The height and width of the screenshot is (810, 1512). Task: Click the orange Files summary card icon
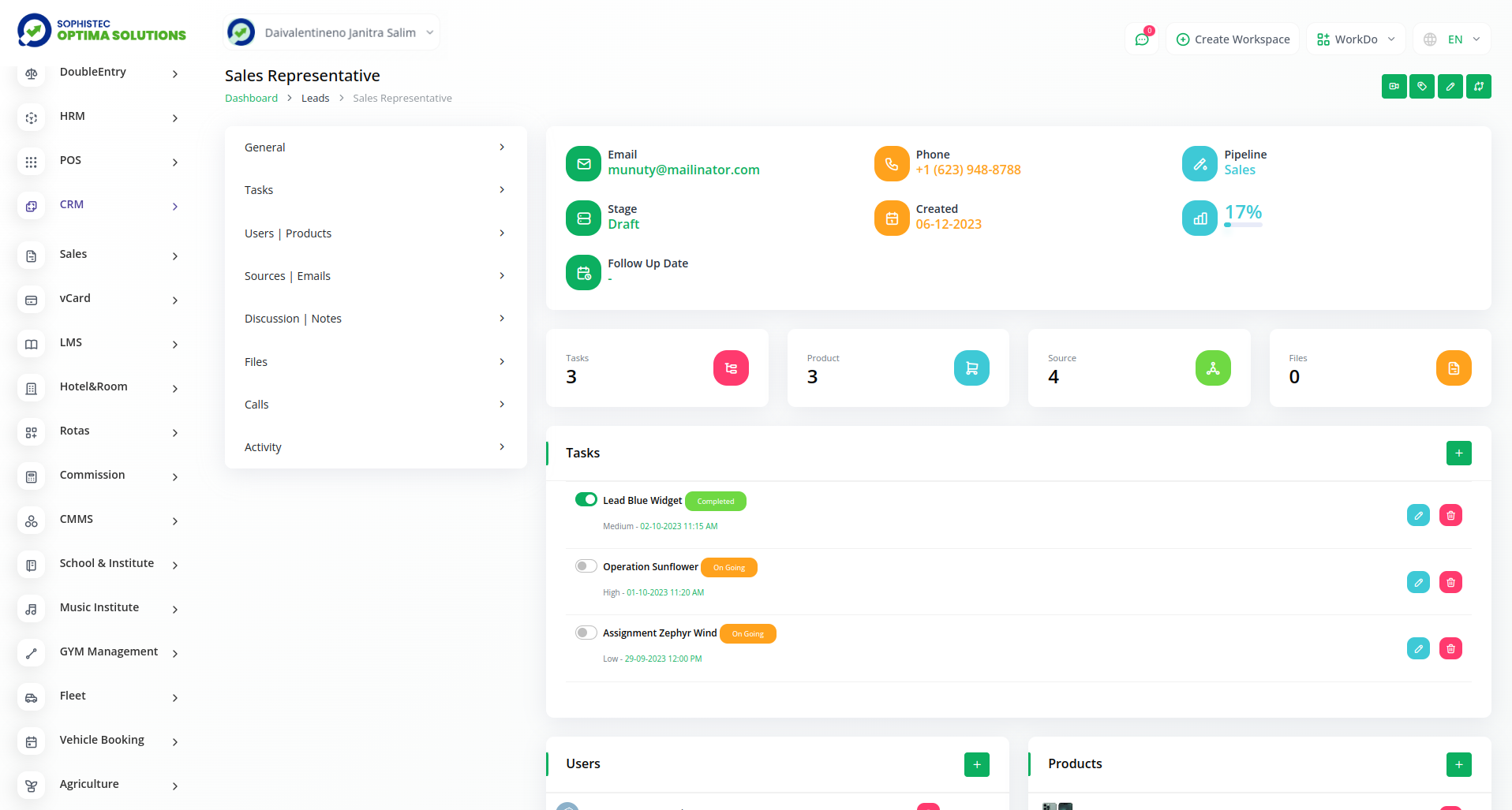tap(1453, 368)
